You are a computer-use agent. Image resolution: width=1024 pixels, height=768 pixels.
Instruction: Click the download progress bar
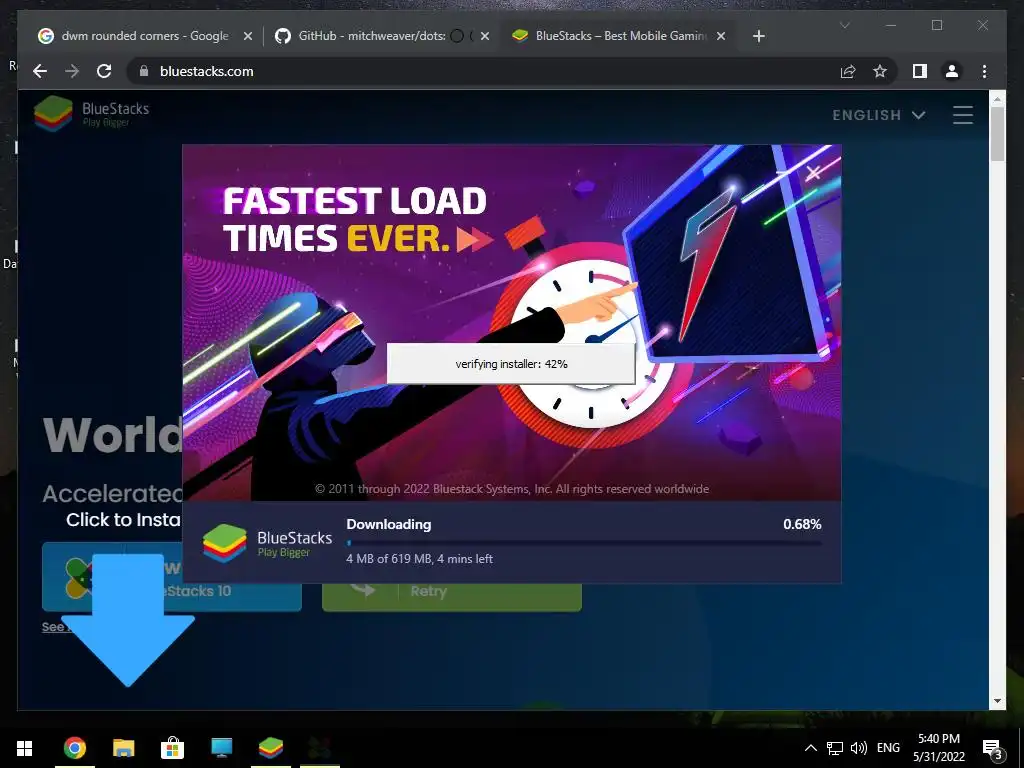coord(584,542)
